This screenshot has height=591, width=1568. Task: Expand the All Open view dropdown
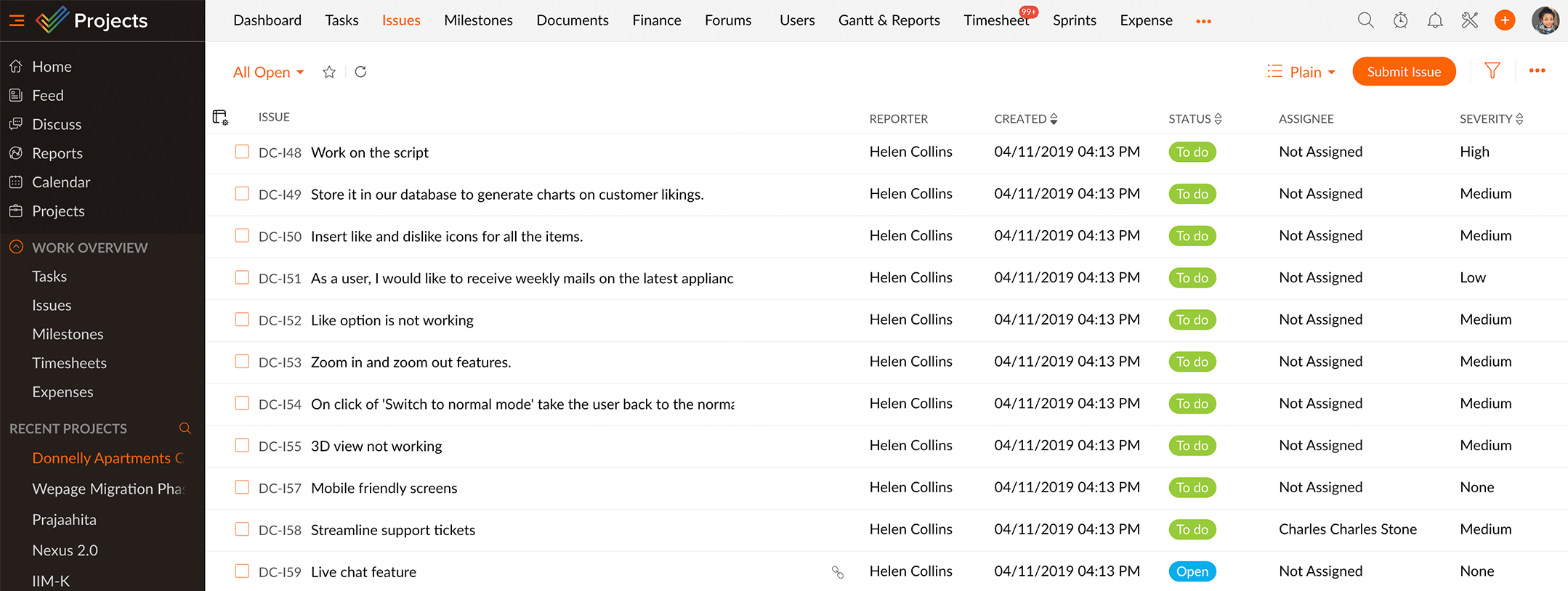click(268, 72)
